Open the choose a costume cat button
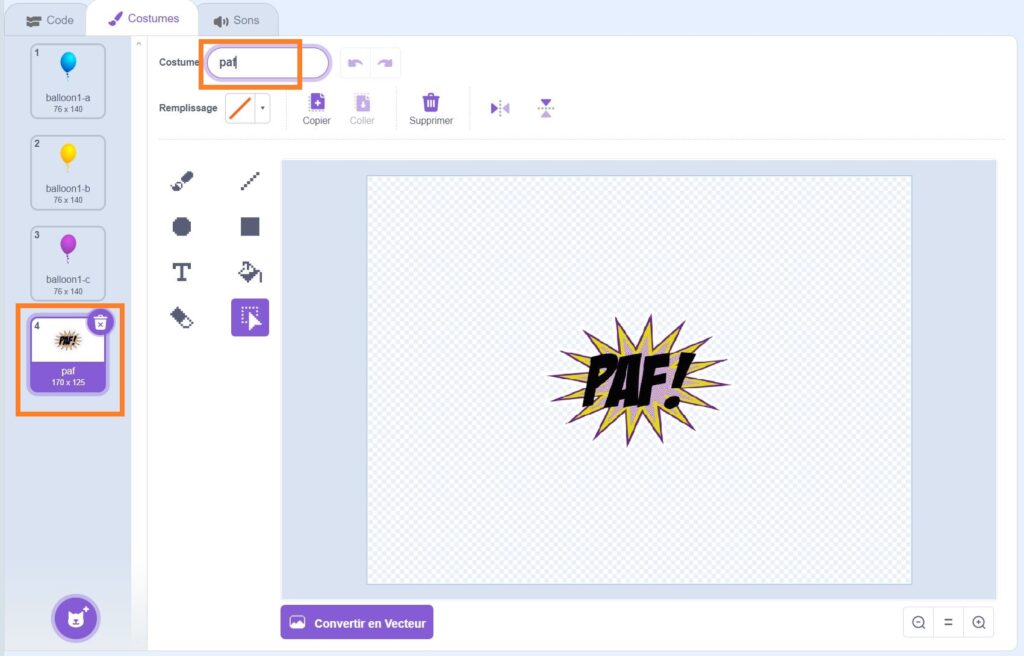This screenshot has height=656, width=1024. tap(76, 618)
